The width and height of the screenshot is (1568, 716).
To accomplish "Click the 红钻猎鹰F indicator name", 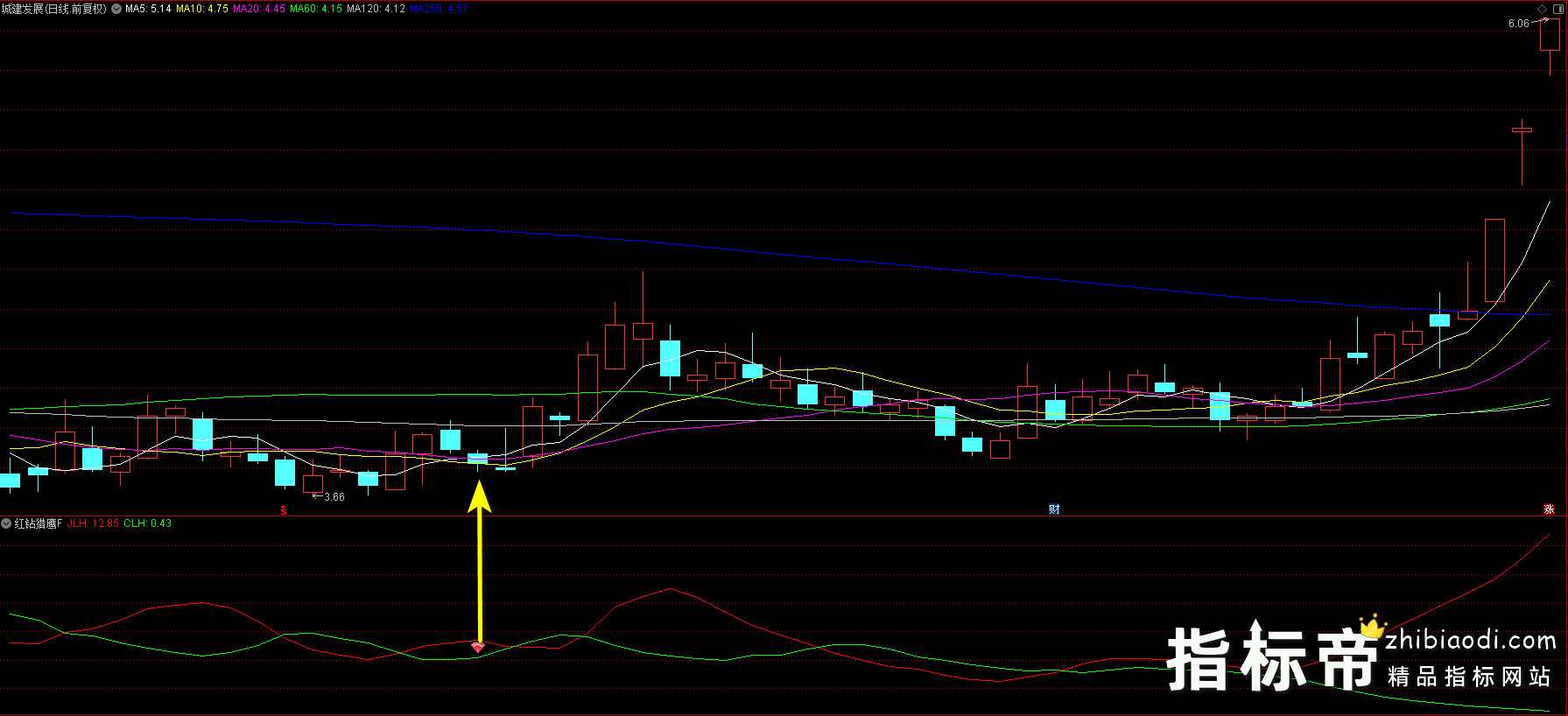I will (39, 523).
